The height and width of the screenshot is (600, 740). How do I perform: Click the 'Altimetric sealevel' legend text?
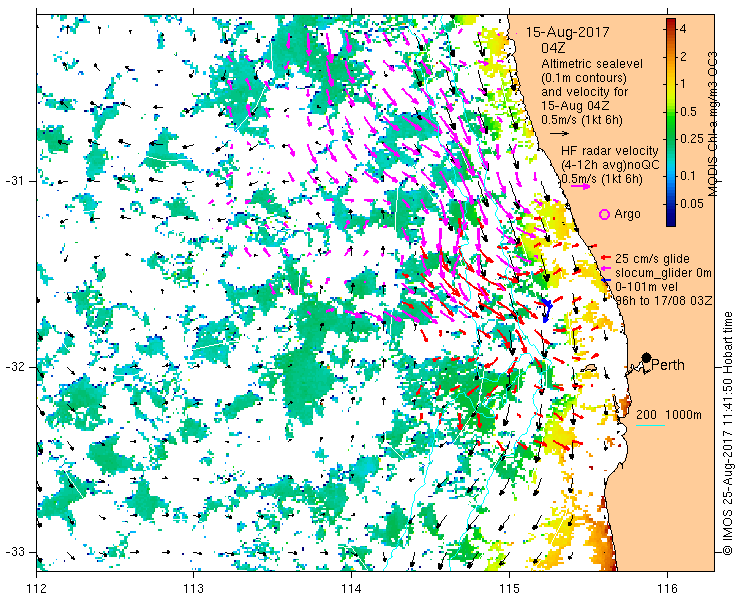(x=592, y=63)
